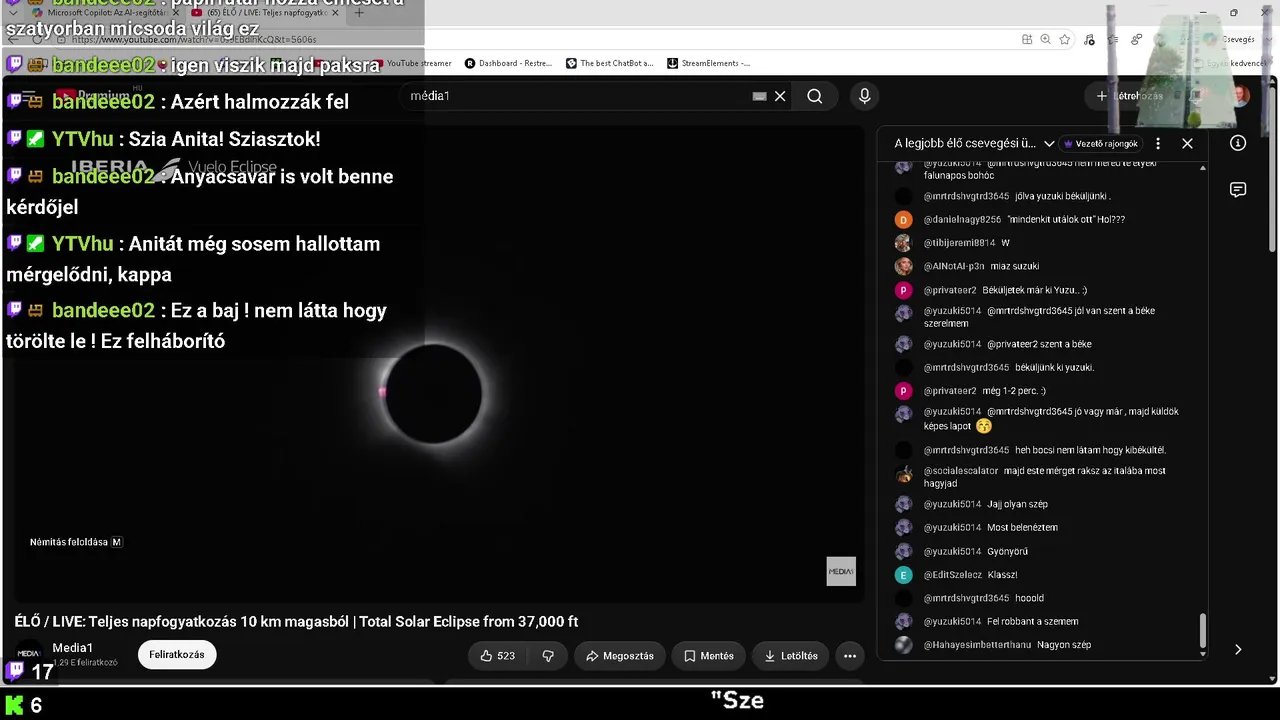Open The best ChatBot bookmark
Viewport: 1280px width, 720px height.
tap(609, 63)
